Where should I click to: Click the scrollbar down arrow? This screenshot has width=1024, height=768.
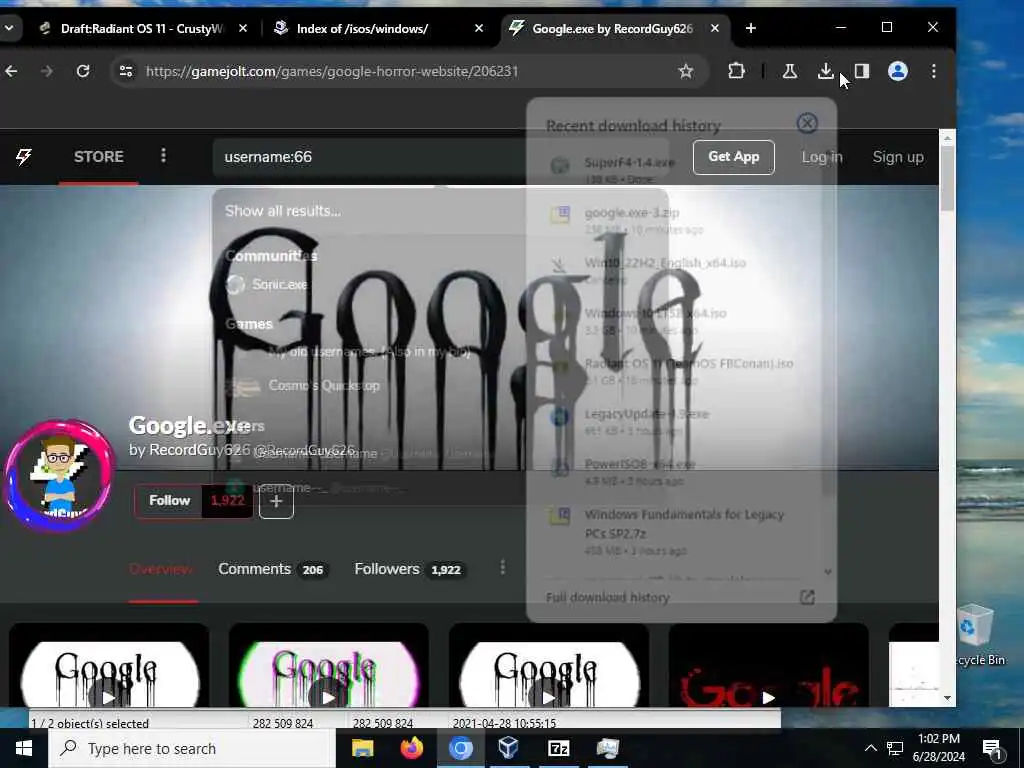point(948,698)
